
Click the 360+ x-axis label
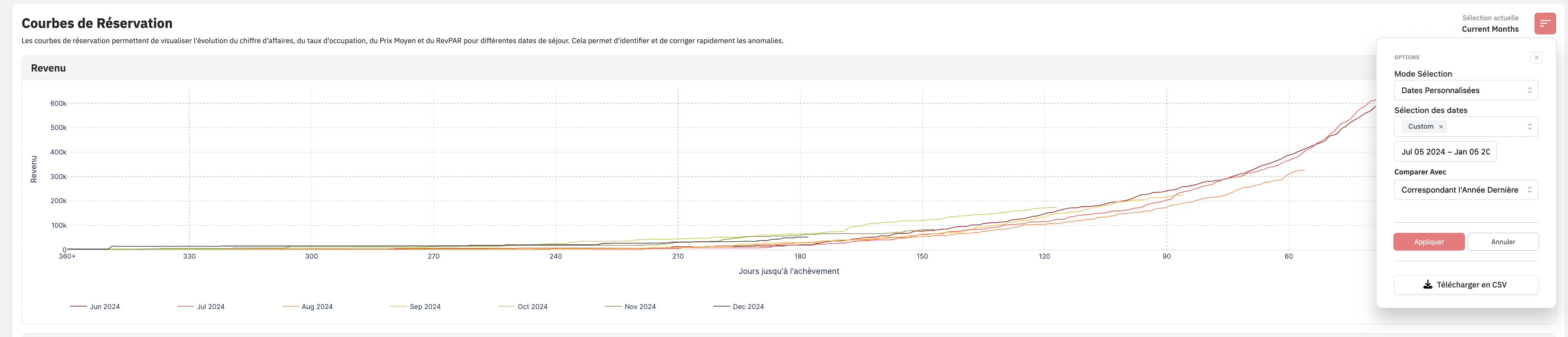click(67, 256)
